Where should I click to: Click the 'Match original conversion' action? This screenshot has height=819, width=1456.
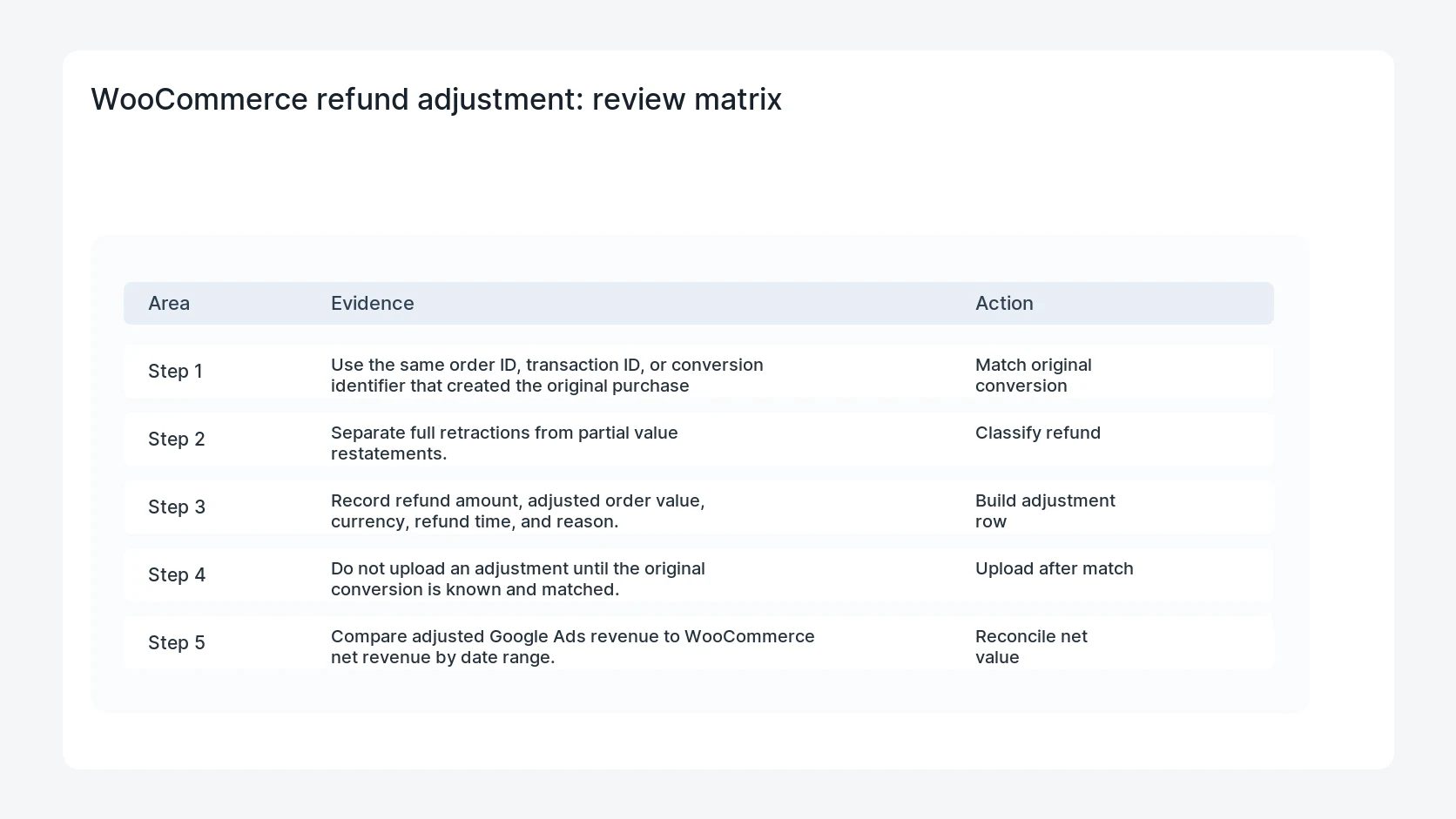1034,375
